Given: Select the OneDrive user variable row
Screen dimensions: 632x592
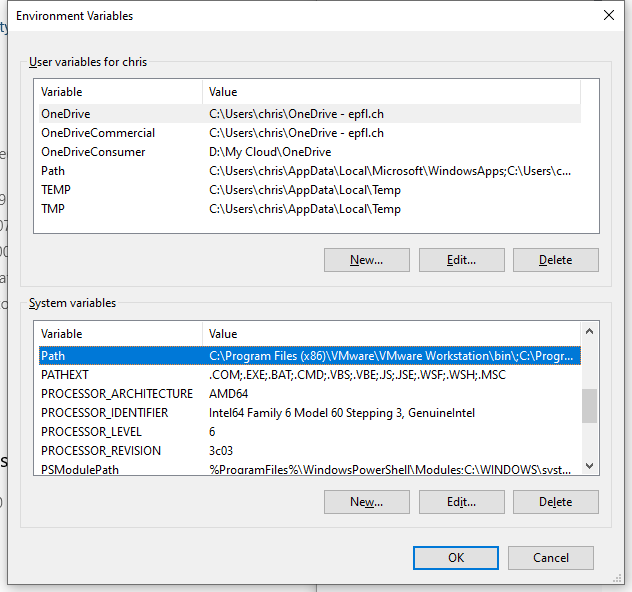Looking at the screenshot, I should click(66, 114).
